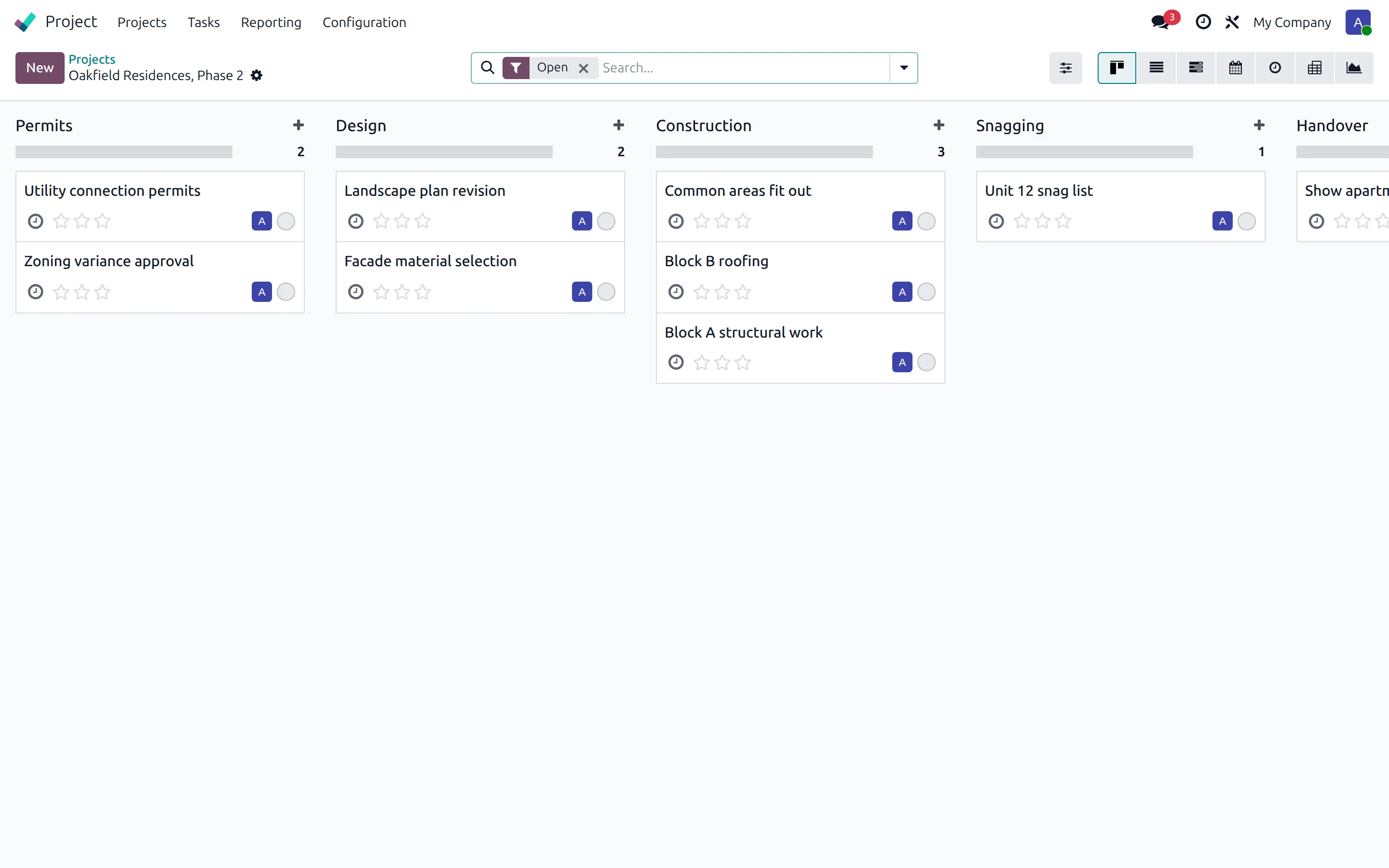Open the My Company switcher
The height and width of the screenshot is (868, 1389).
point(1292,22)
